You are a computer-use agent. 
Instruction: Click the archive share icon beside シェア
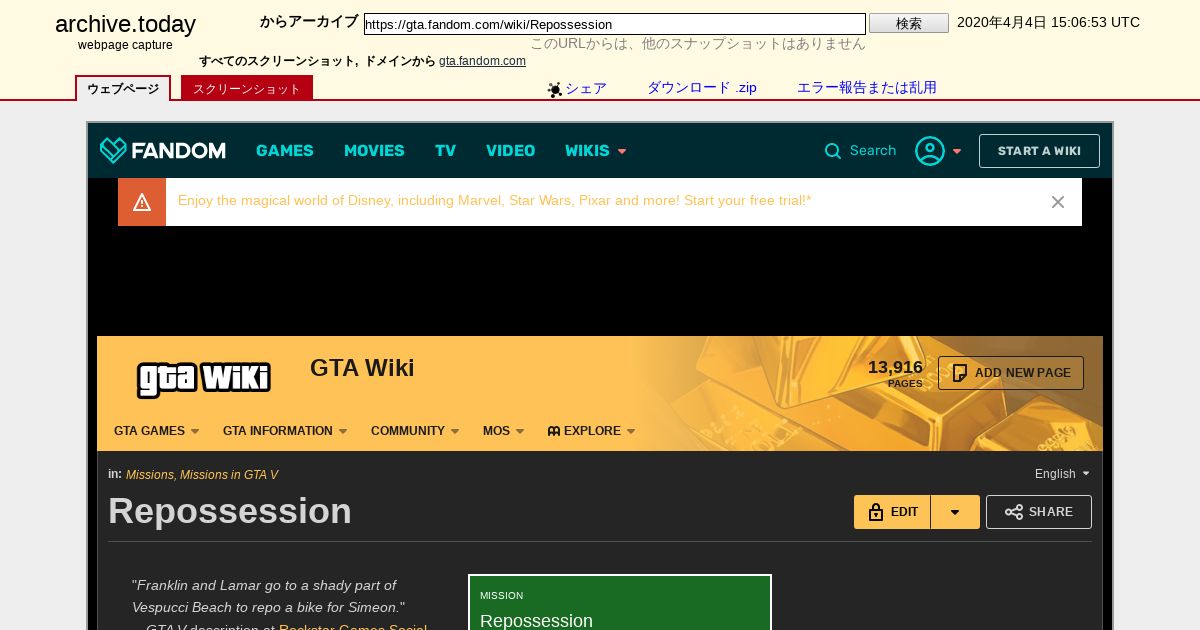point(555,89)
